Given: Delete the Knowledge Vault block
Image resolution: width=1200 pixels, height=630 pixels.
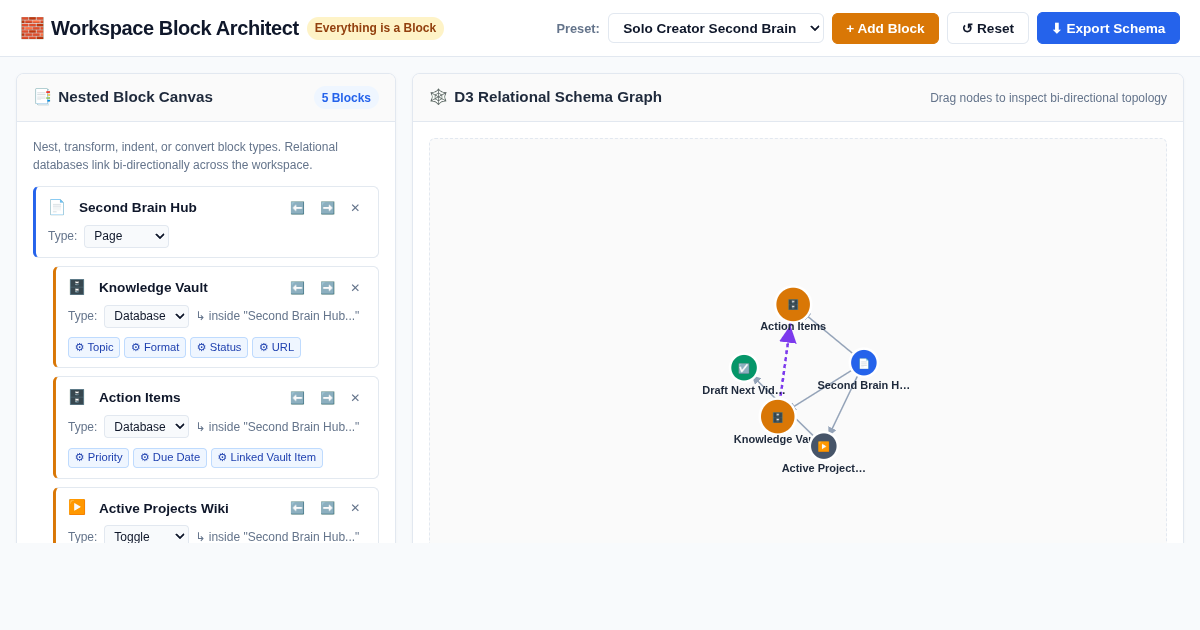Looking at the screenshot, I should click(x=355, y=288).
